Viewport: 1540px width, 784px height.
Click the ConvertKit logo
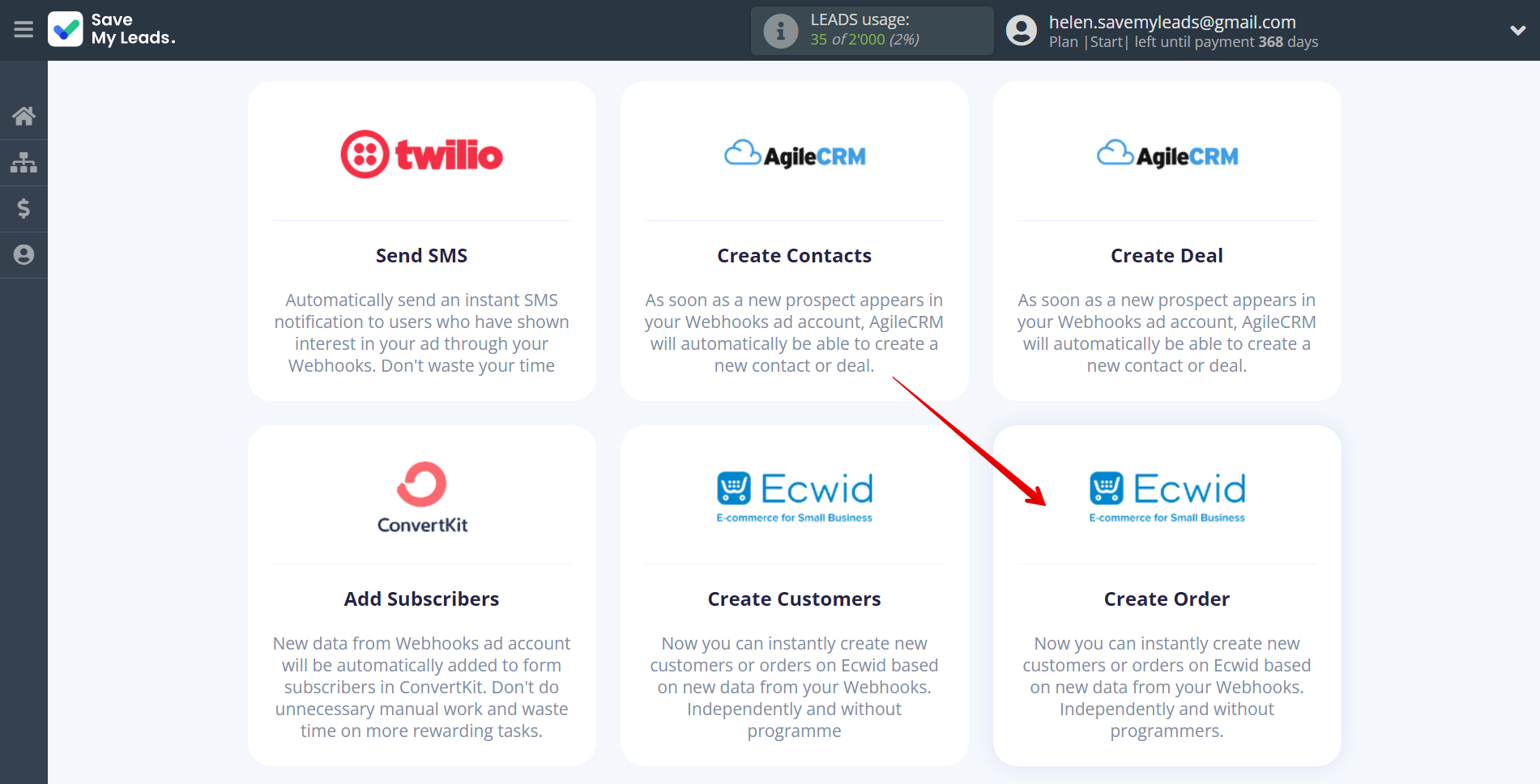point(422,497)
